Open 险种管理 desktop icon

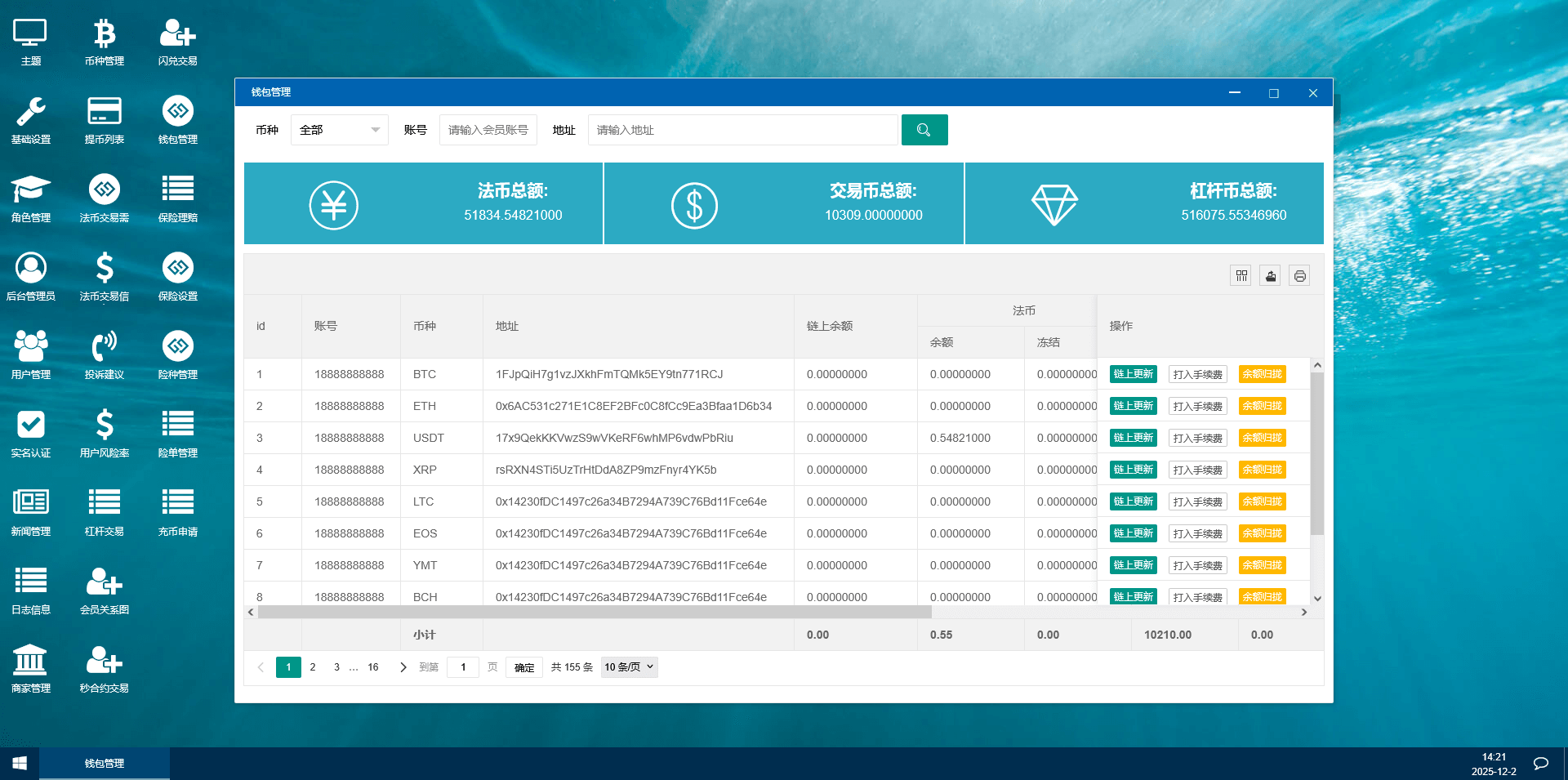pos(177,355)
